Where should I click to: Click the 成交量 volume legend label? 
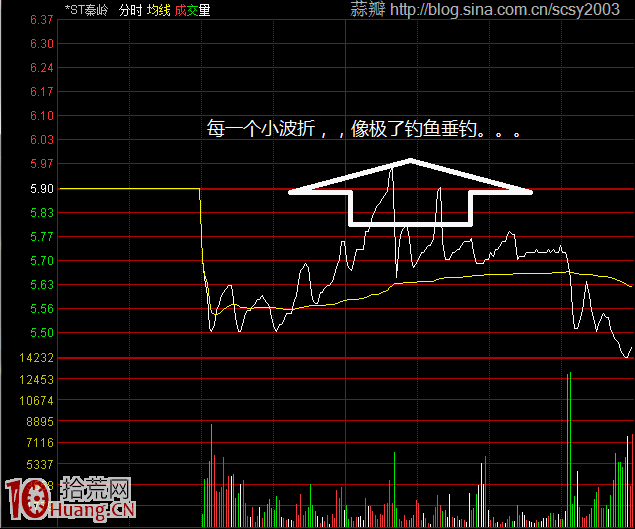[x=192, y=10]
